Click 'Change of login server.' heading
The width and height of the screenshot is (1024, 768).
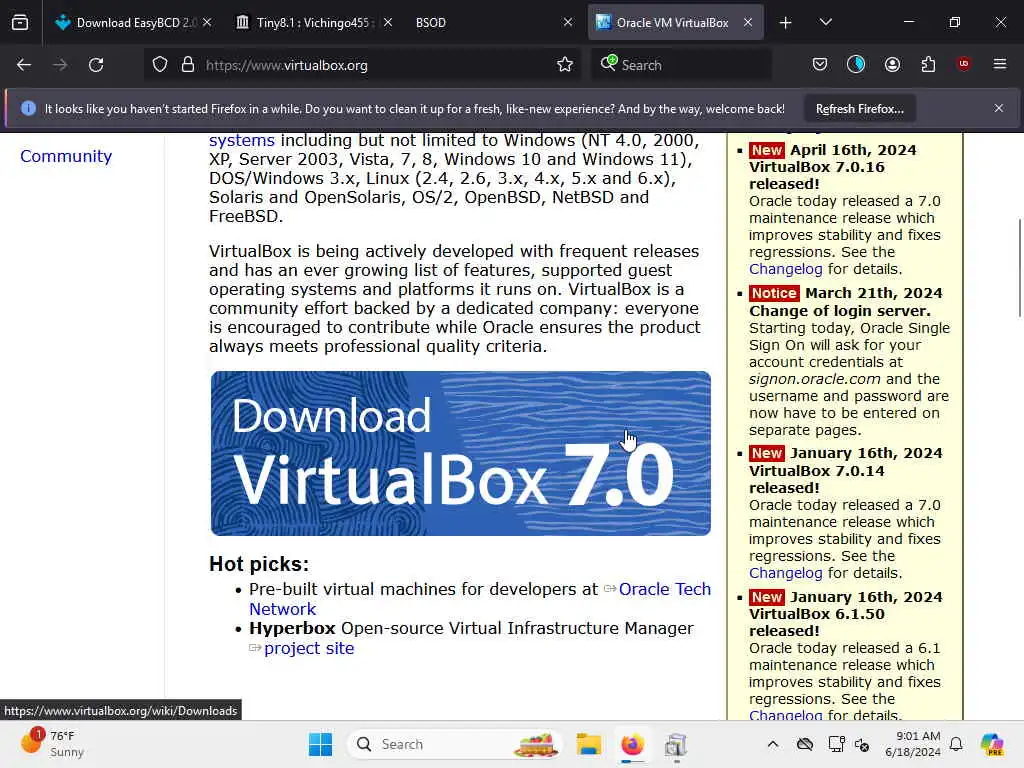pos(840,312)
